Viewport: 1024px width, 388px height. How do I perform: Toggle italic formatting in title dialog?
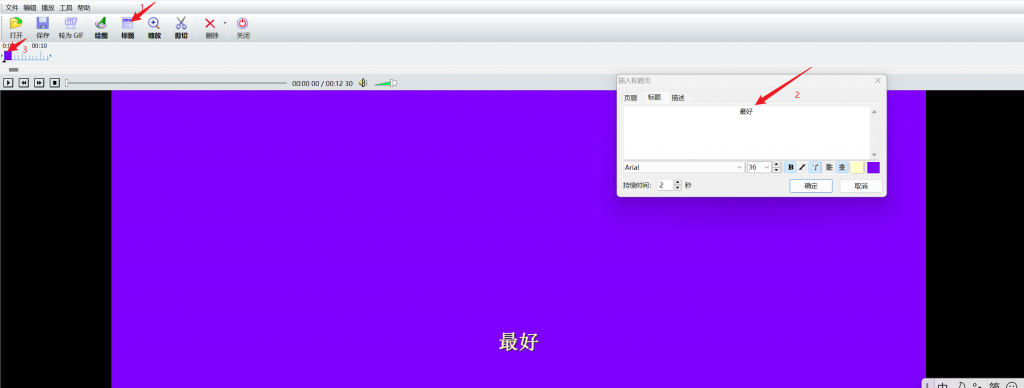pos(803,167)
